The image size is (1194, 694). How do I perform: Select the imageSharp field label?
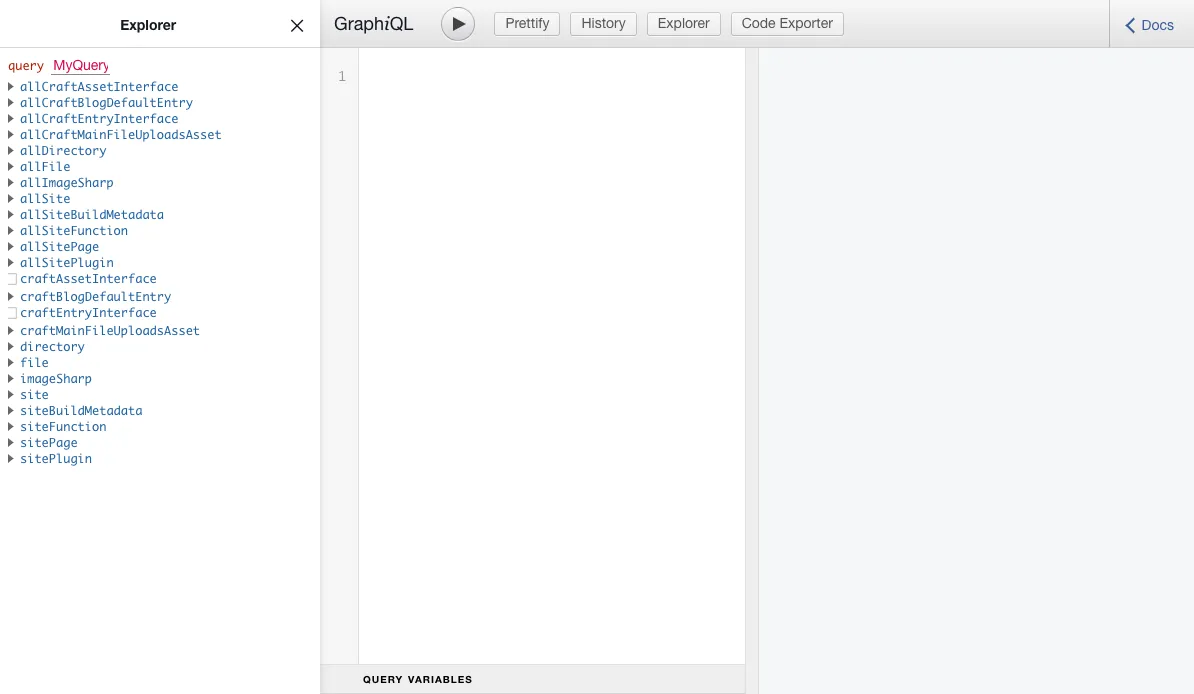tap(56, 379)
